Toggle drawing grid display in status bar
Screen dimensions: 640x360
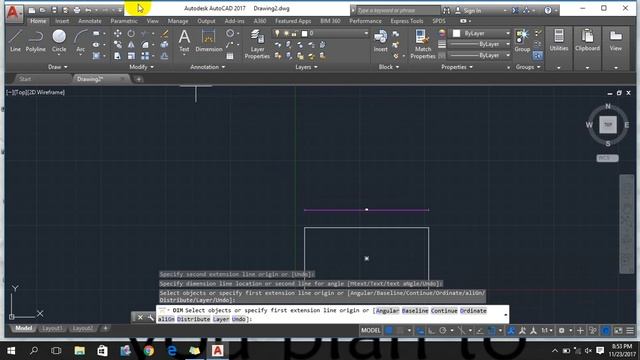(x=389, y=331)
